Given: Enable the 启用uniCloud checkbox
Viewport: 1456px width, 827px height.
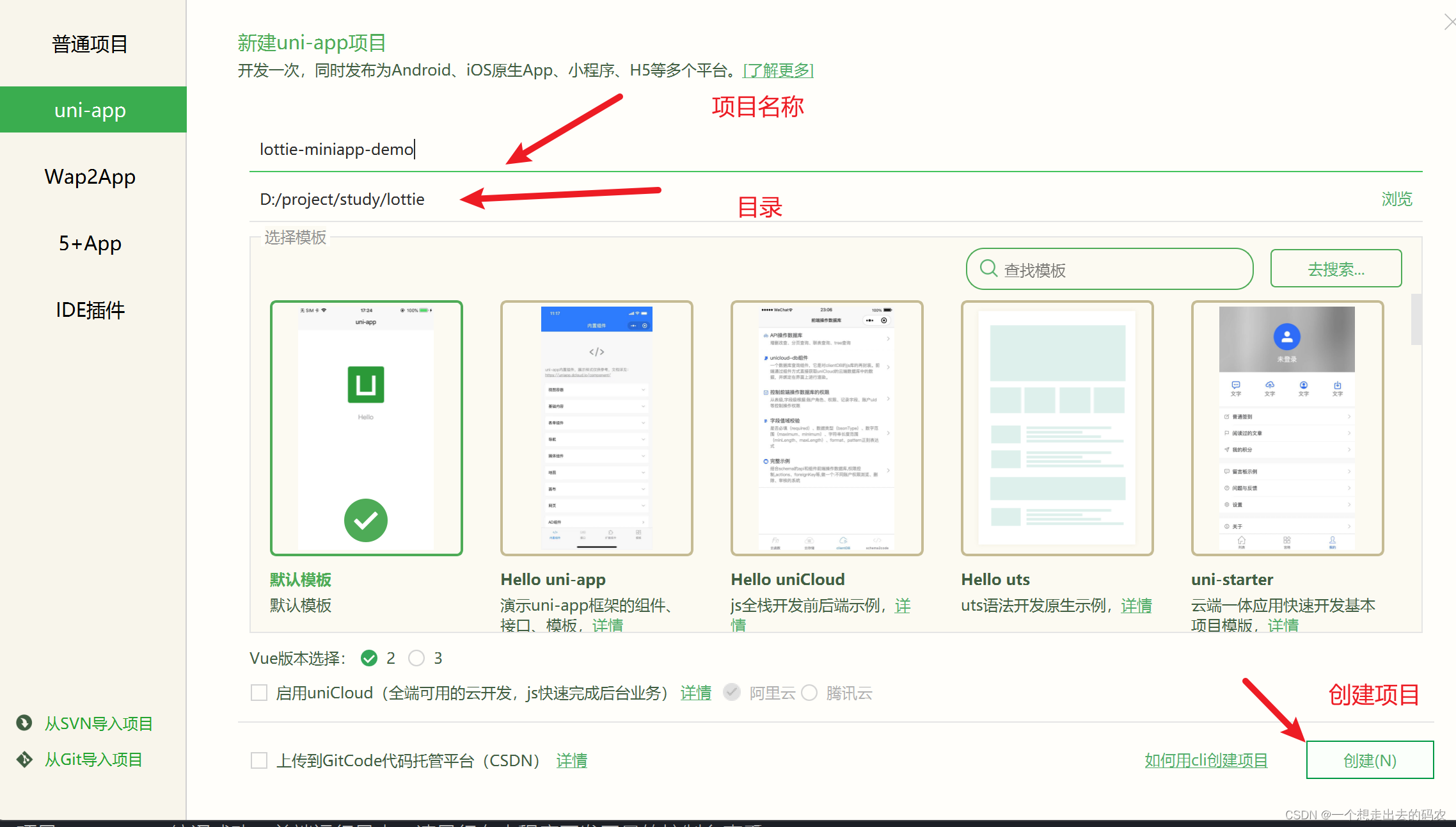Looking at the screenshot, I should pyautogui.click(x=259, y=693).
